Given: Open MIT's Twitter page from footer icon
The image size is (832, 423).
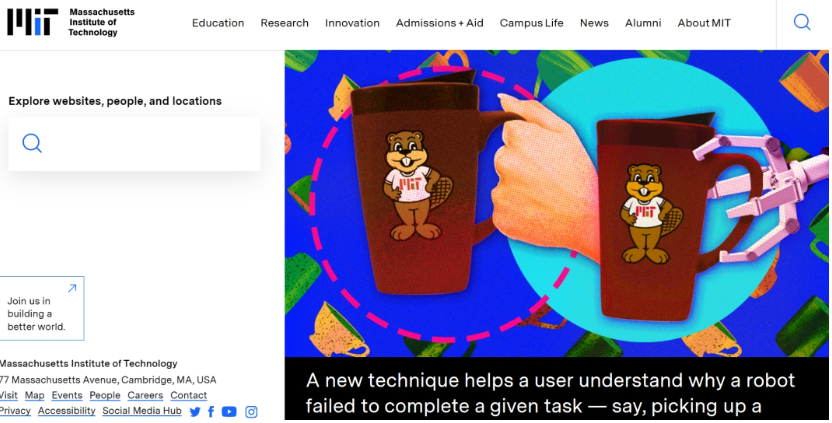Looking at the screenshot, I should [195, 412].
